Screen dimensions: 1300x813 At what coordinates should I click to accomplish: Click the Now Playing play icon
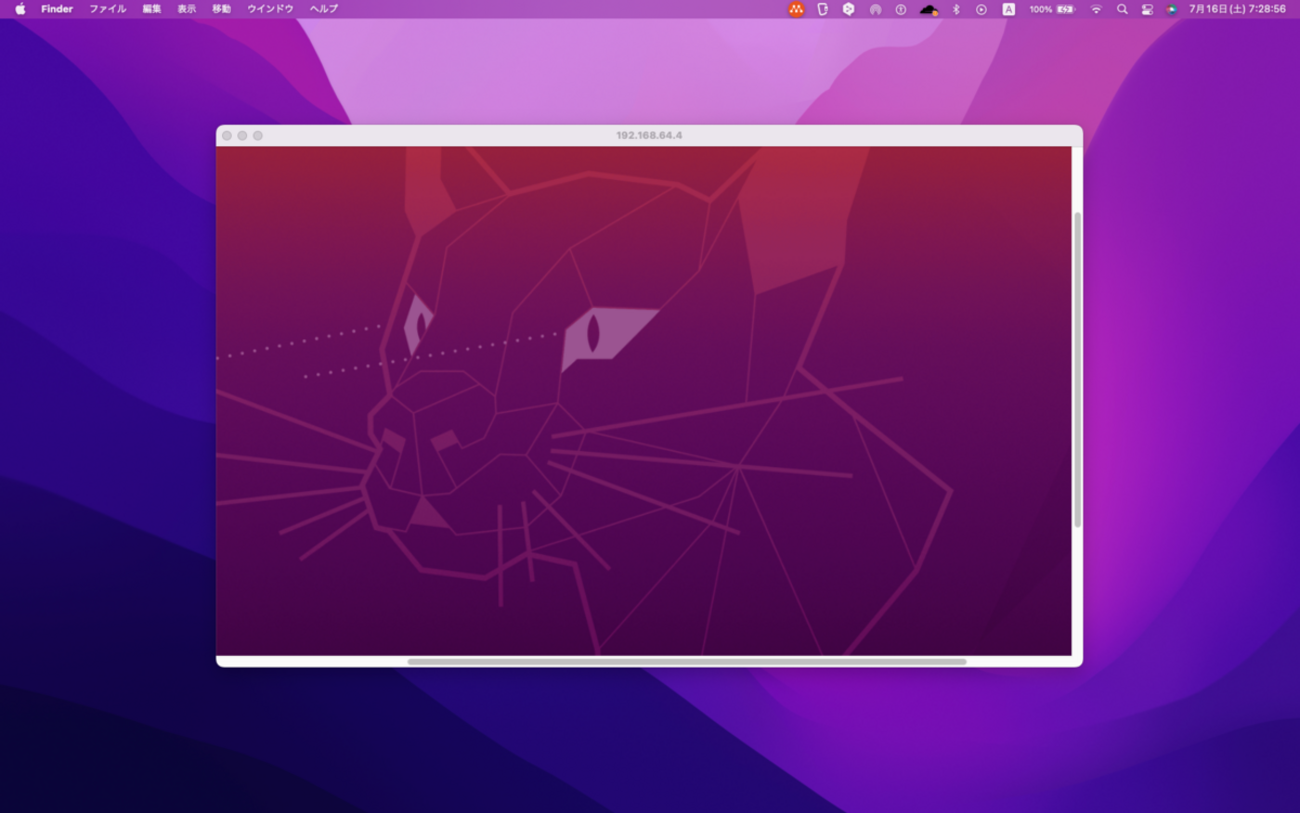tap(981, 9)
